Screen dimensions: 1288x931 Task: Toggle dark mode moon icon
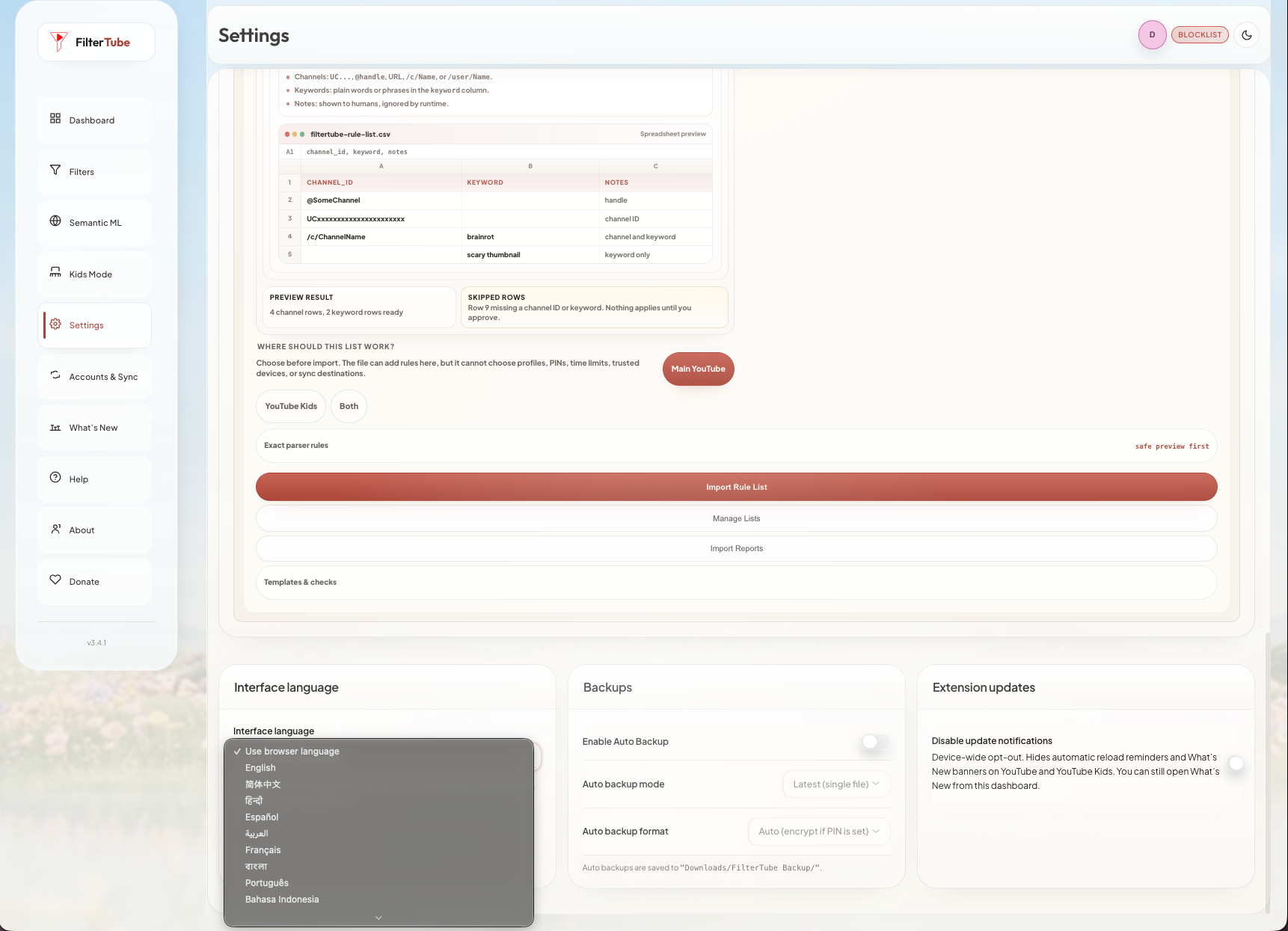(x=1247, y=35)
